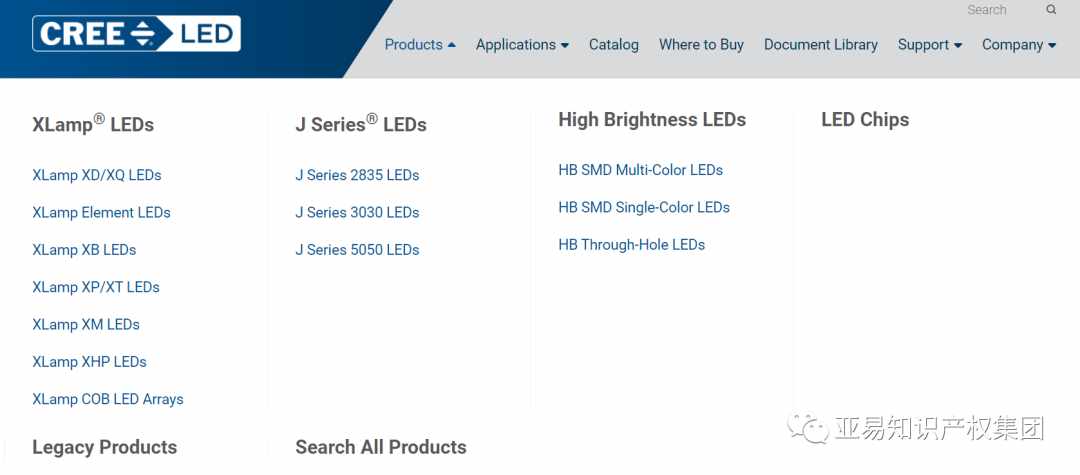Click the Cree LED logo

coord(136,33)
